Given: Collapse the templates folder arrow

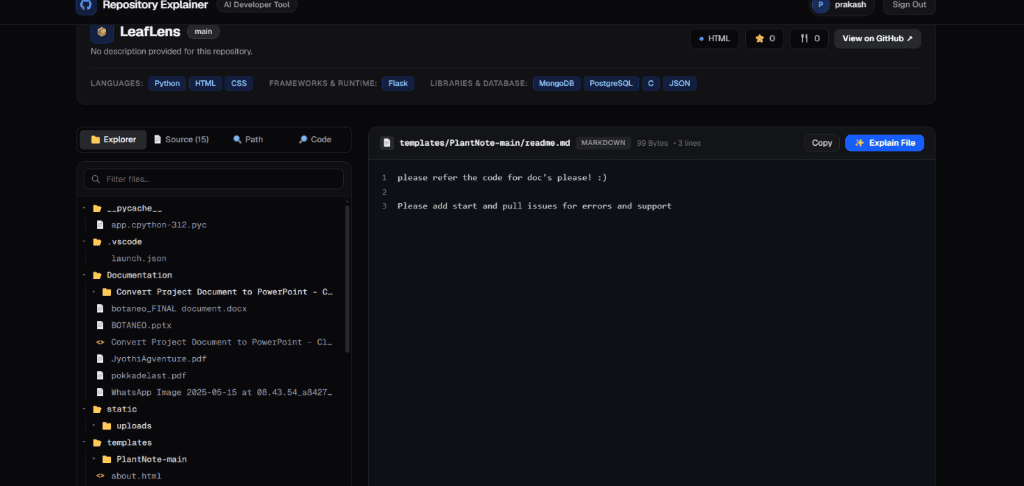Looking at the screenshot, I should pos(84,443).
